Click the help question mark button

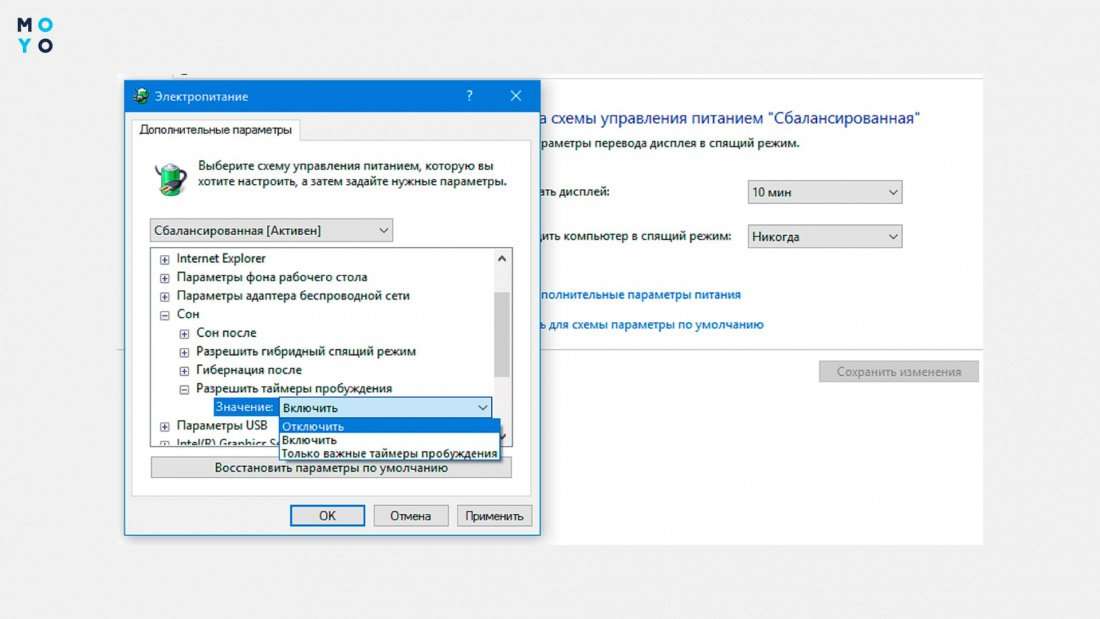[469, 96]
